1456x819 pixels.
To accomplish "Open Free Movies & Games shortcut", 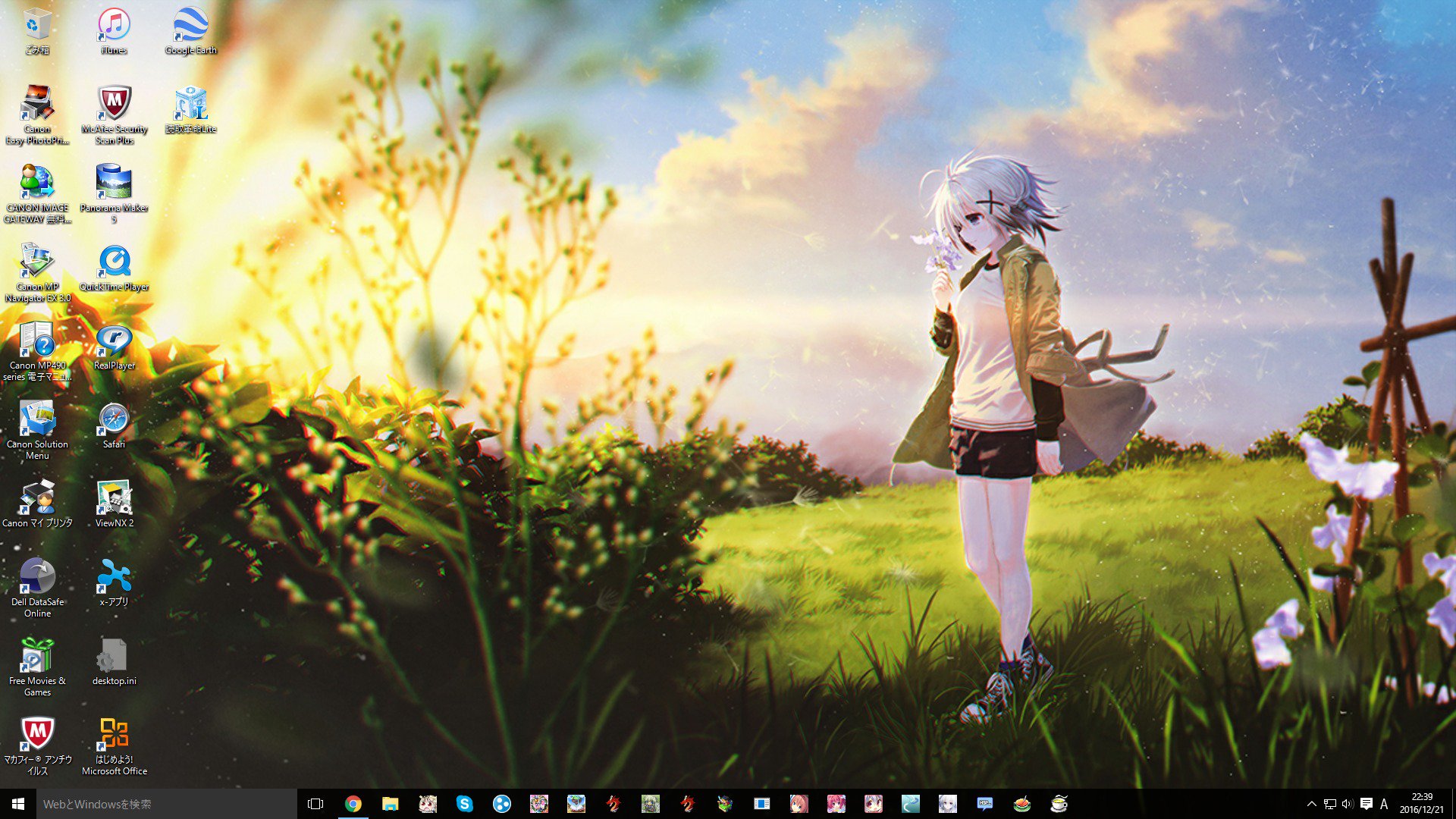I will (37, 667).
